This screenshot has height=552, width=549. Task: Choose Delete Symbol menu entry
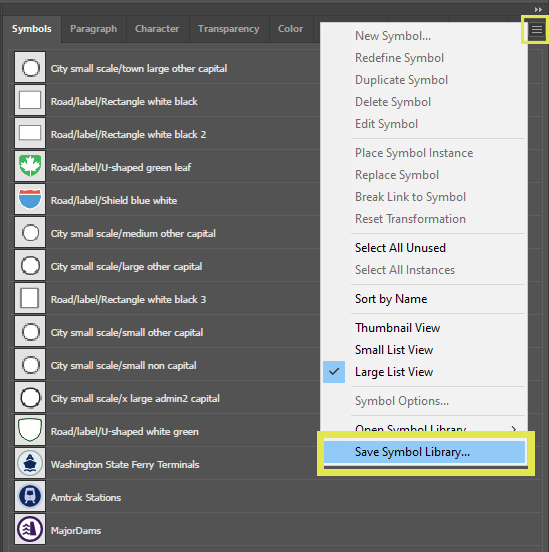point(424,102)
